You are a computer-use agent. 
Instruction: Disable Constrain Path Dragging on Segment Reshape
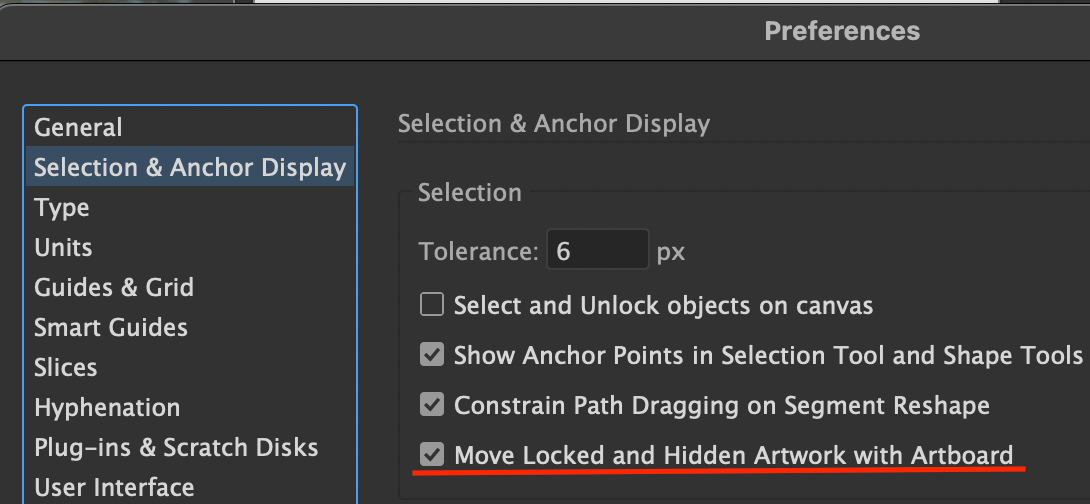pos(432,405)
